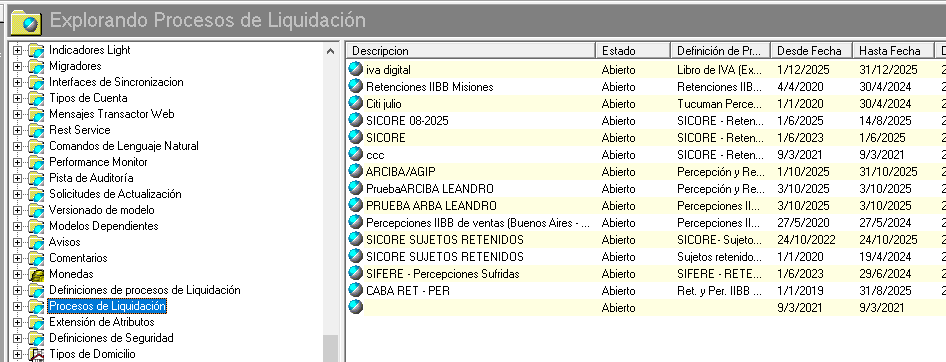Click the globe icon of Retenciones IIBB Misiones

click(x=356, y=86)
